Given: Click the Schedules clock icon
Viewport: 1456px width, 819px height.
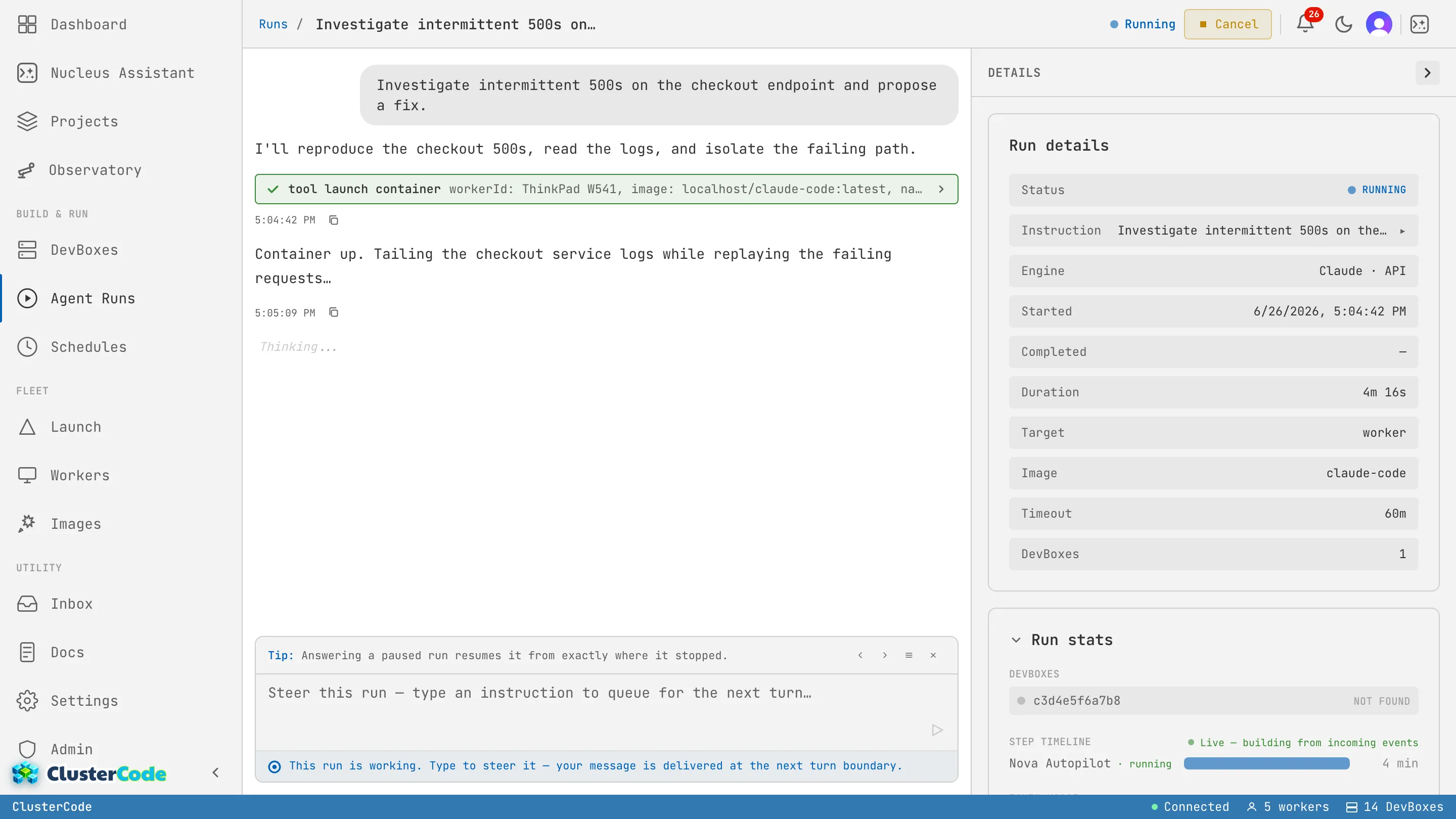Looking at the screenshot, I should [x=27, y=347].
